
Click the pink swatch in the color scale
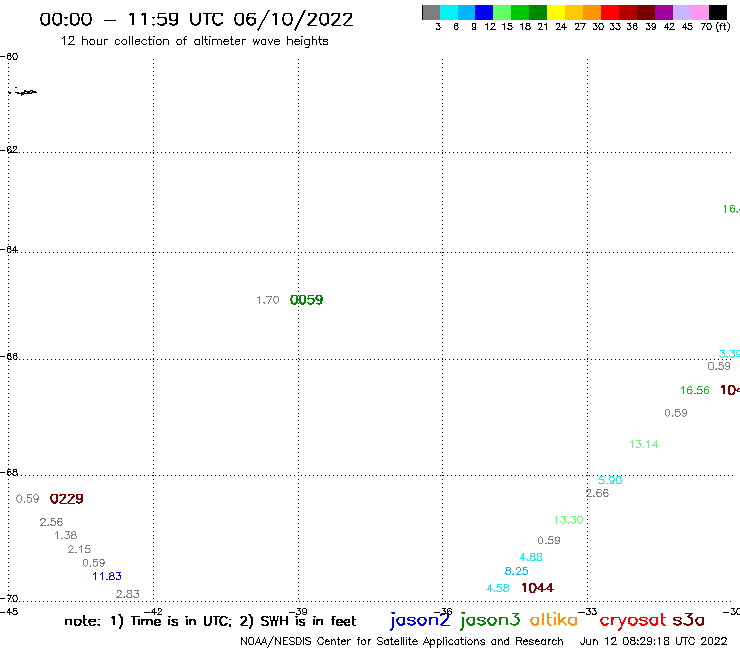pyautogui.click(x=699, y=13)
